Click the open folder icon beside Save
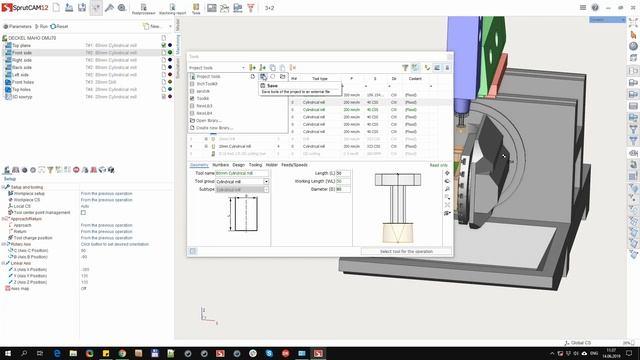640x360 pixels. [282, 77]
